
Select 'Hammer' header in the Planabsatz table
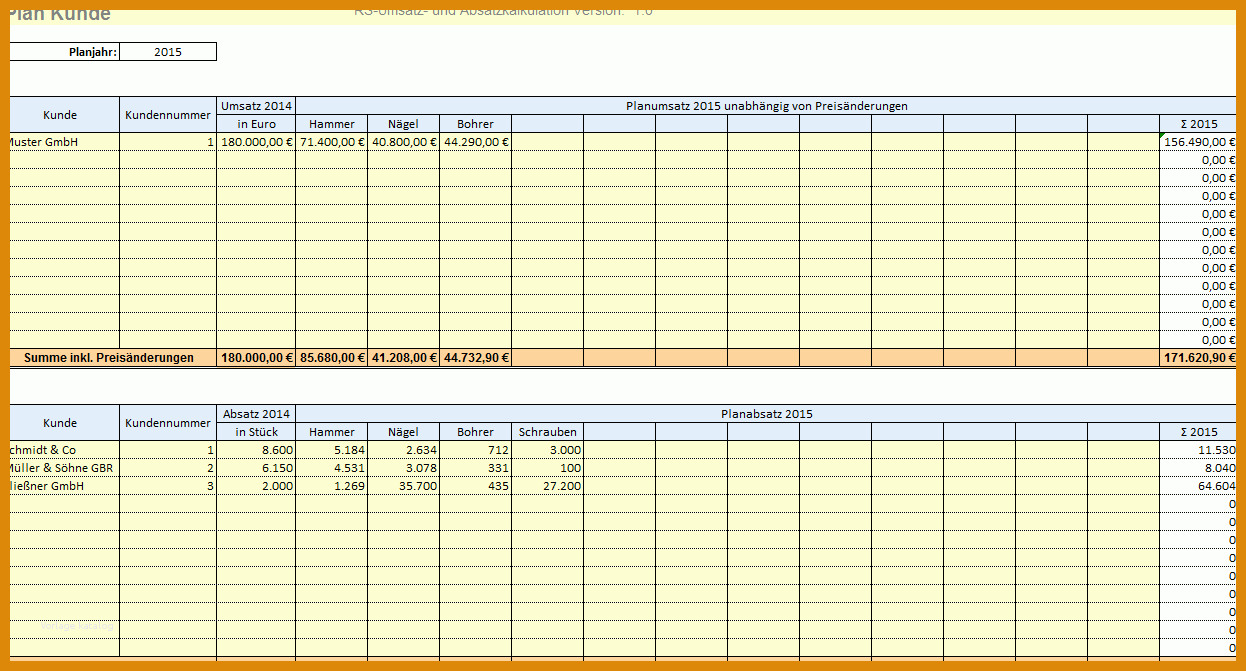pos(332,431)
